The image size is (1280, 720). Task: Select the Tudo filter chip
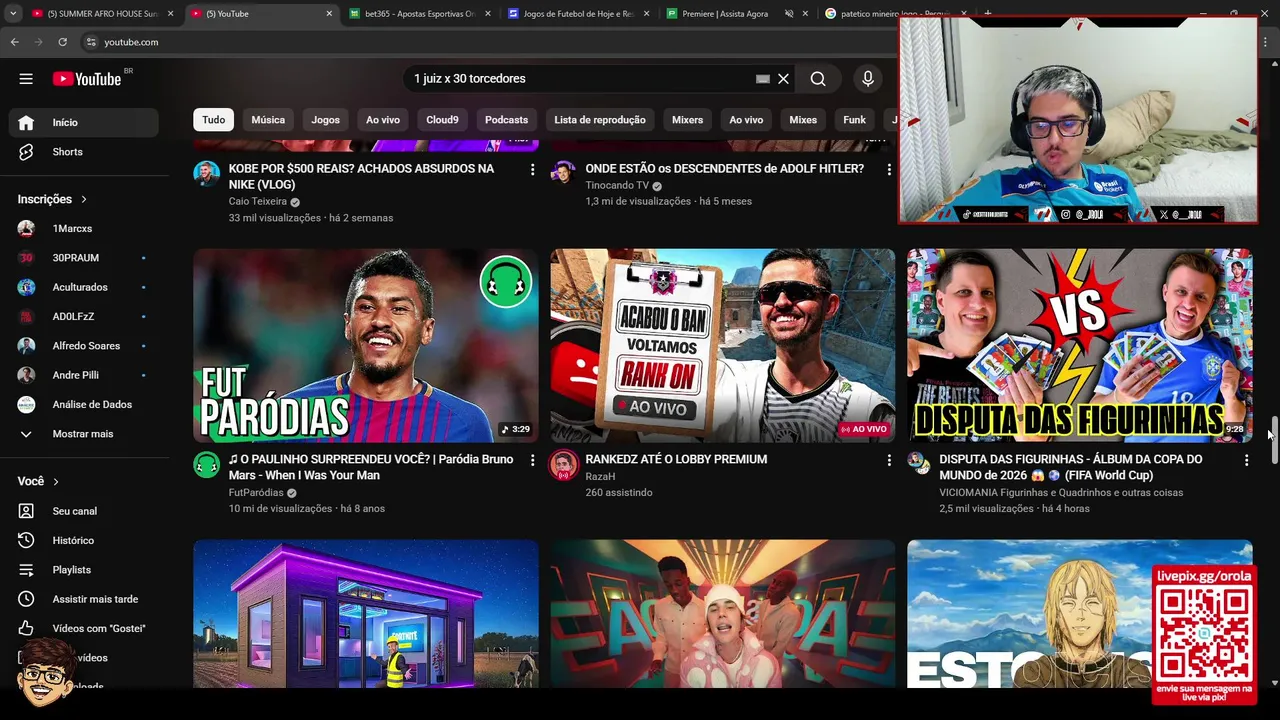pos(214,120)
